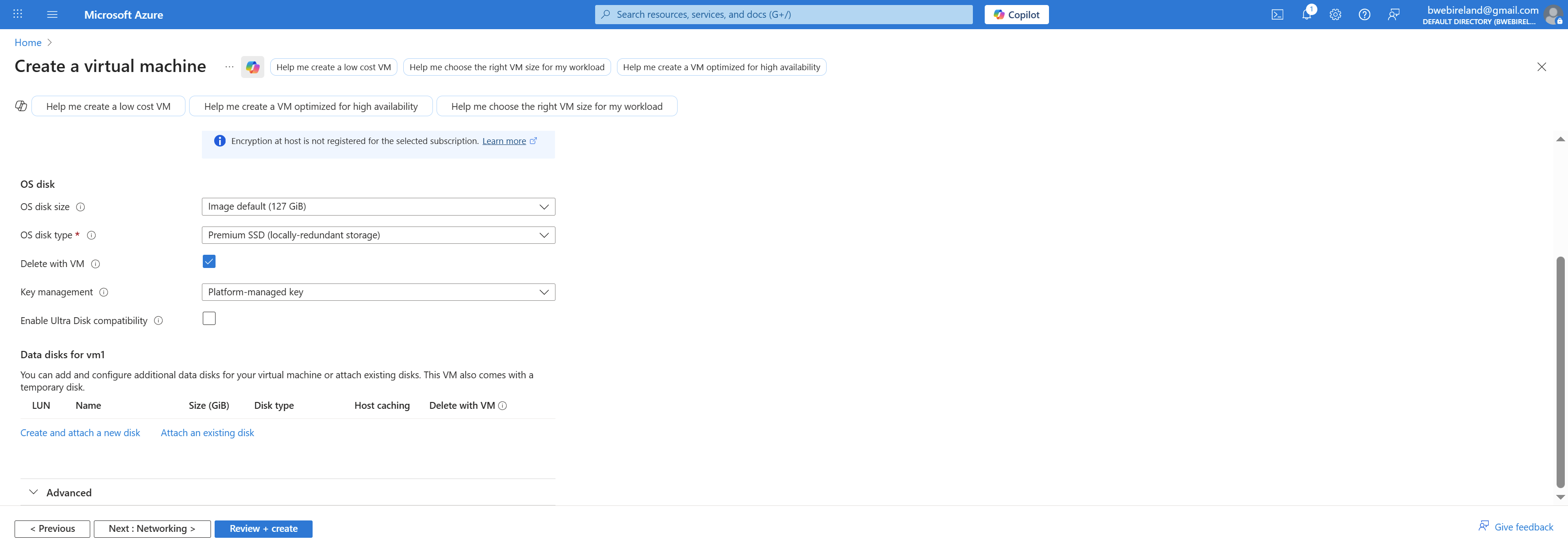The height and width of the screenshot is (556, 1568).
Task: Click Create and attach a new disk
Action: point(80,433)
